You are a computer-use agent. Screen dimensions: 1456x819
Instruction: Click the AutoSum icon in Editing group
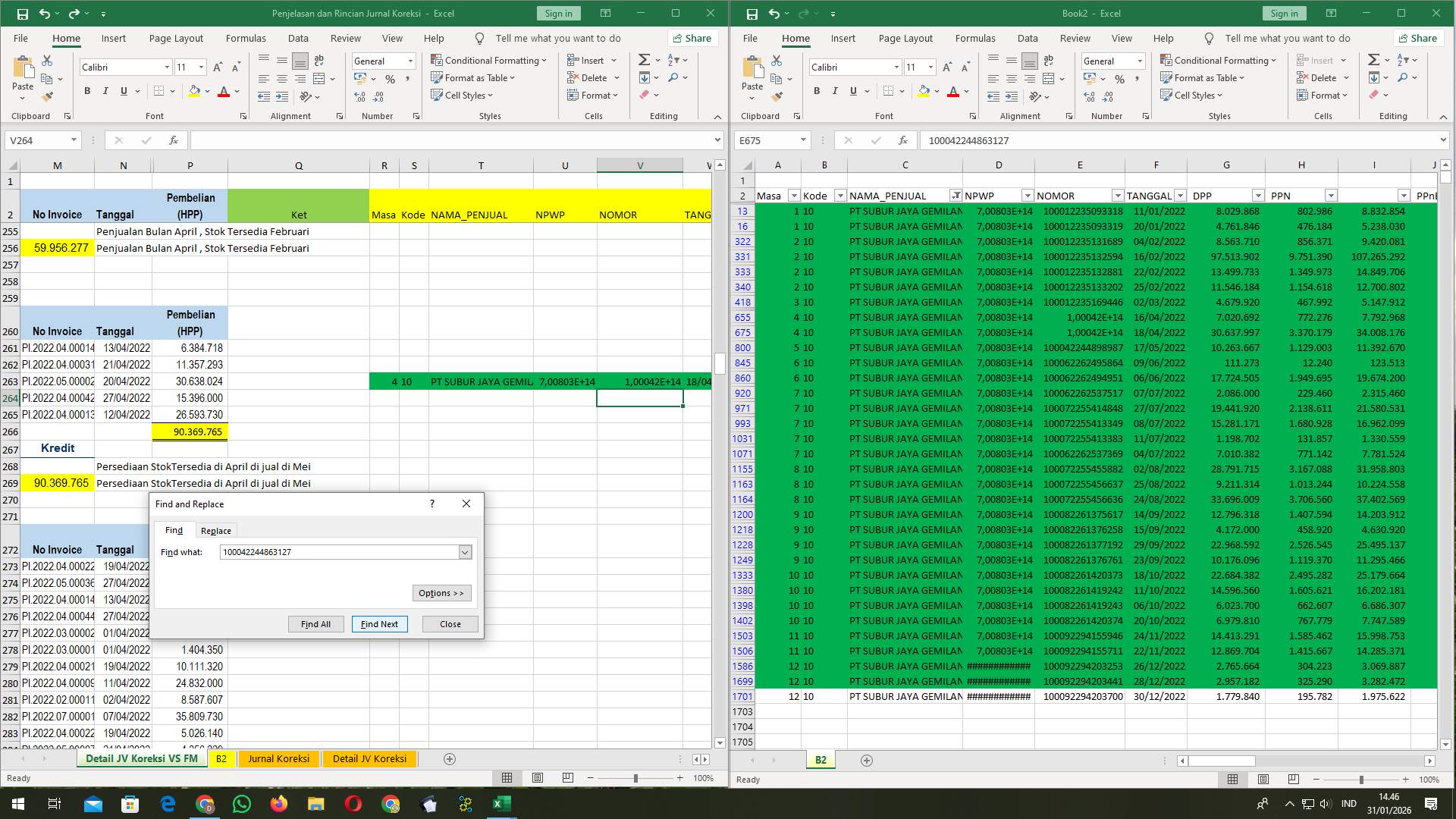click(x=642, y=59)
